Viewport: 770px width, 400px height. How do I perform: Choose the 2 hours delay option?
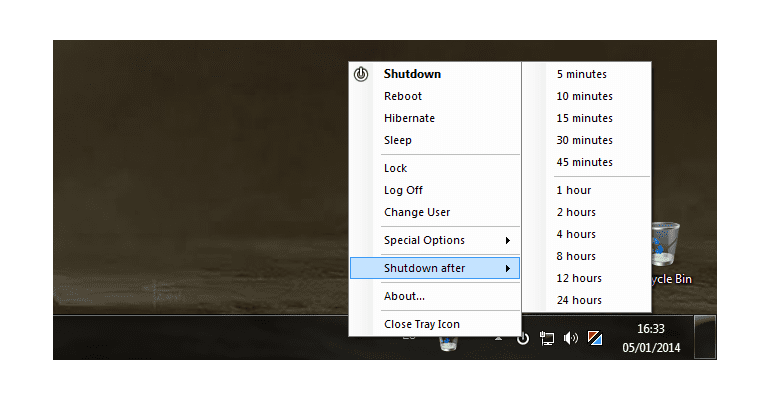click(x=576, y=212)
